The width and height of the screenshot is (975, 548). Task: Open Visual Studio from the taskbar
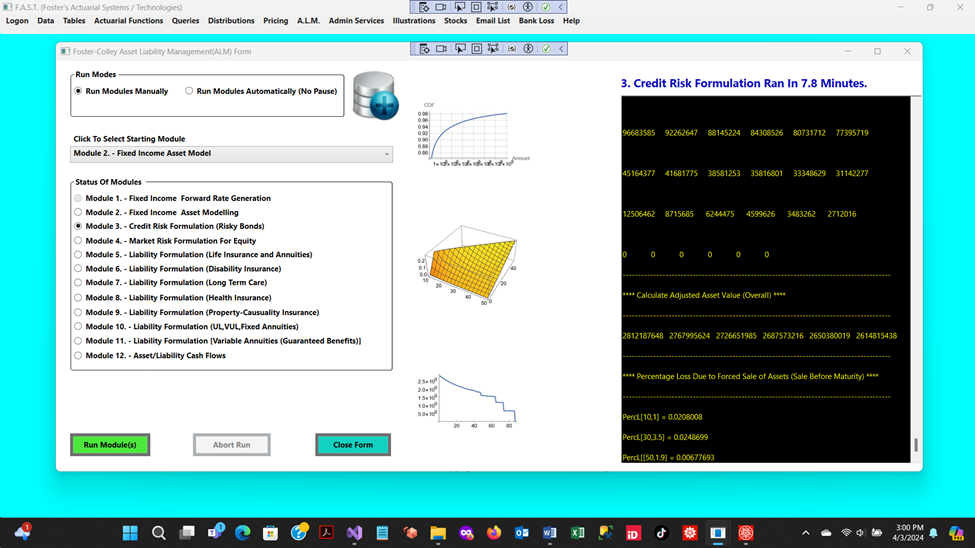pos(354,533)
